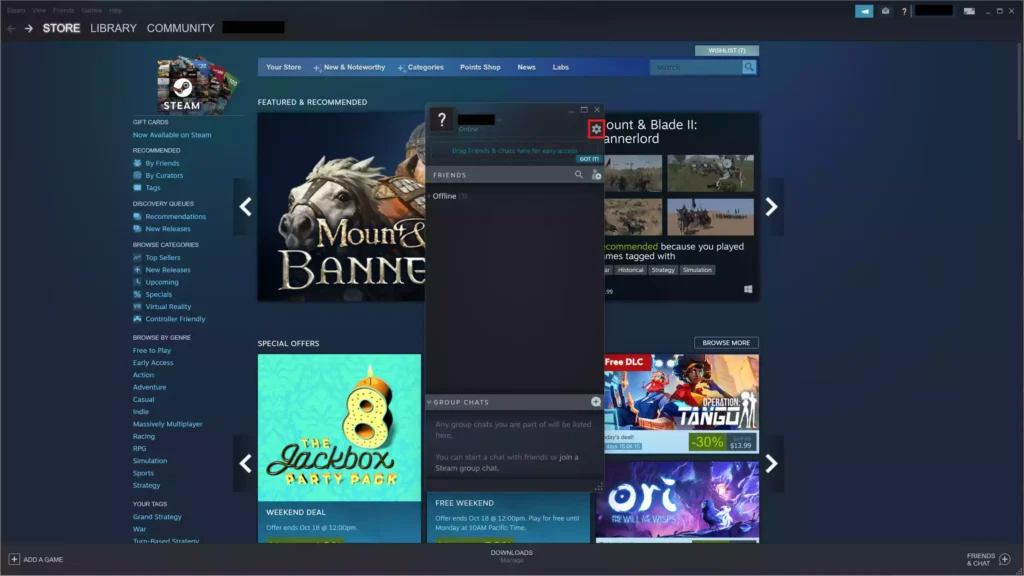Open the Ori and the Will of the Wisps card
Image resolution: width=1024 pixels, height=576 pixels.
tap(677, 502)
